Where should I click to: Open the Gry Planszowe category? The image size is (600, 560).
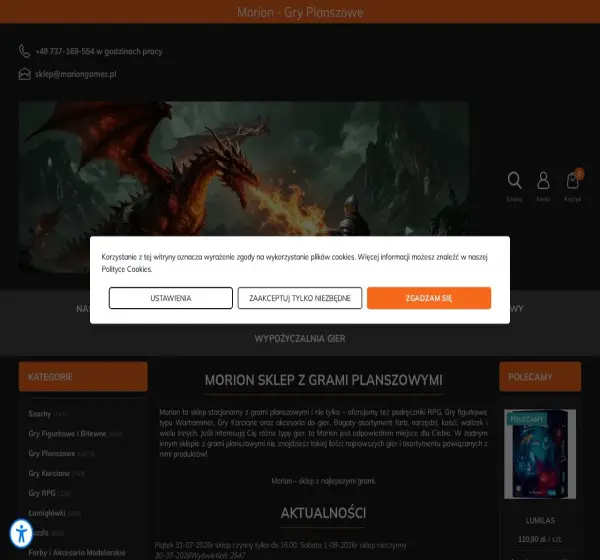pyautogui.click(x=52, y=454)
